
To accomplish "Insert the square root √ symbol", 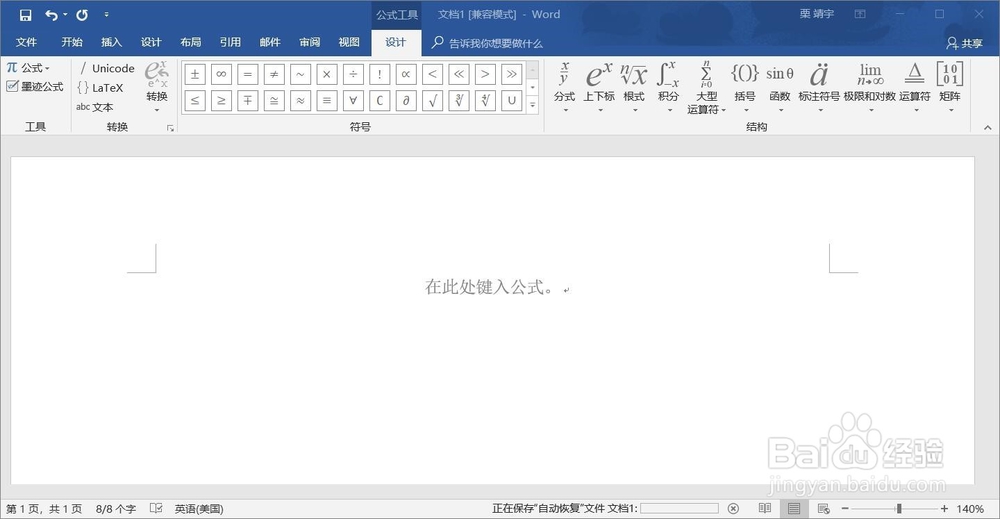I will click(x=432, y=101).
